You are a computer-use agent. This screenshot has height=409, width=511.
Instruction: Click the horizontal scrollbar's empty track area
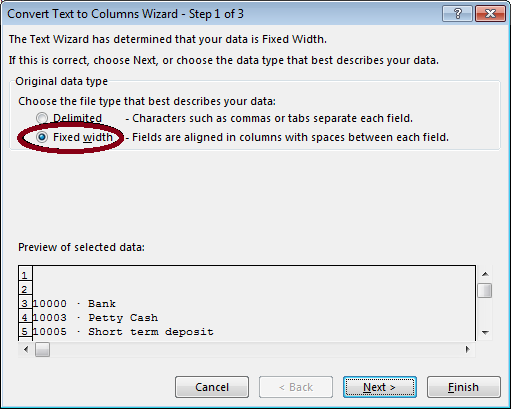tap(255, 350)
